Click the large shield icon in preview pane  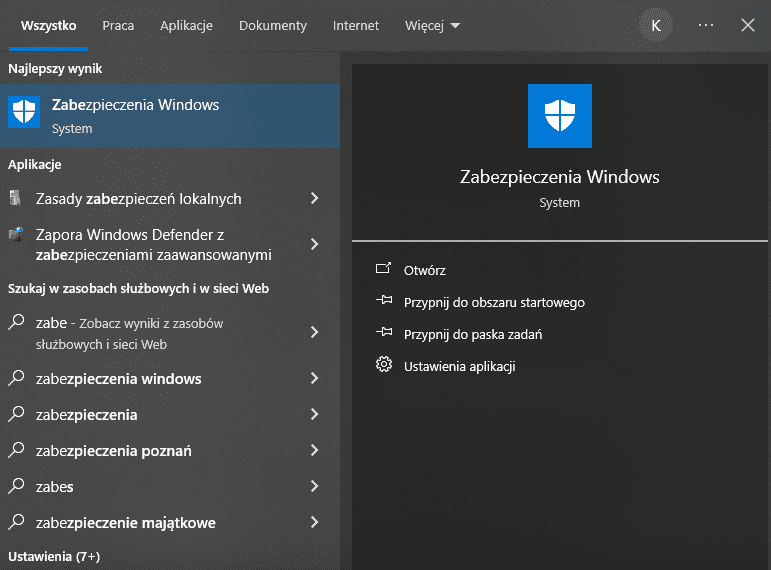(560, 116)
